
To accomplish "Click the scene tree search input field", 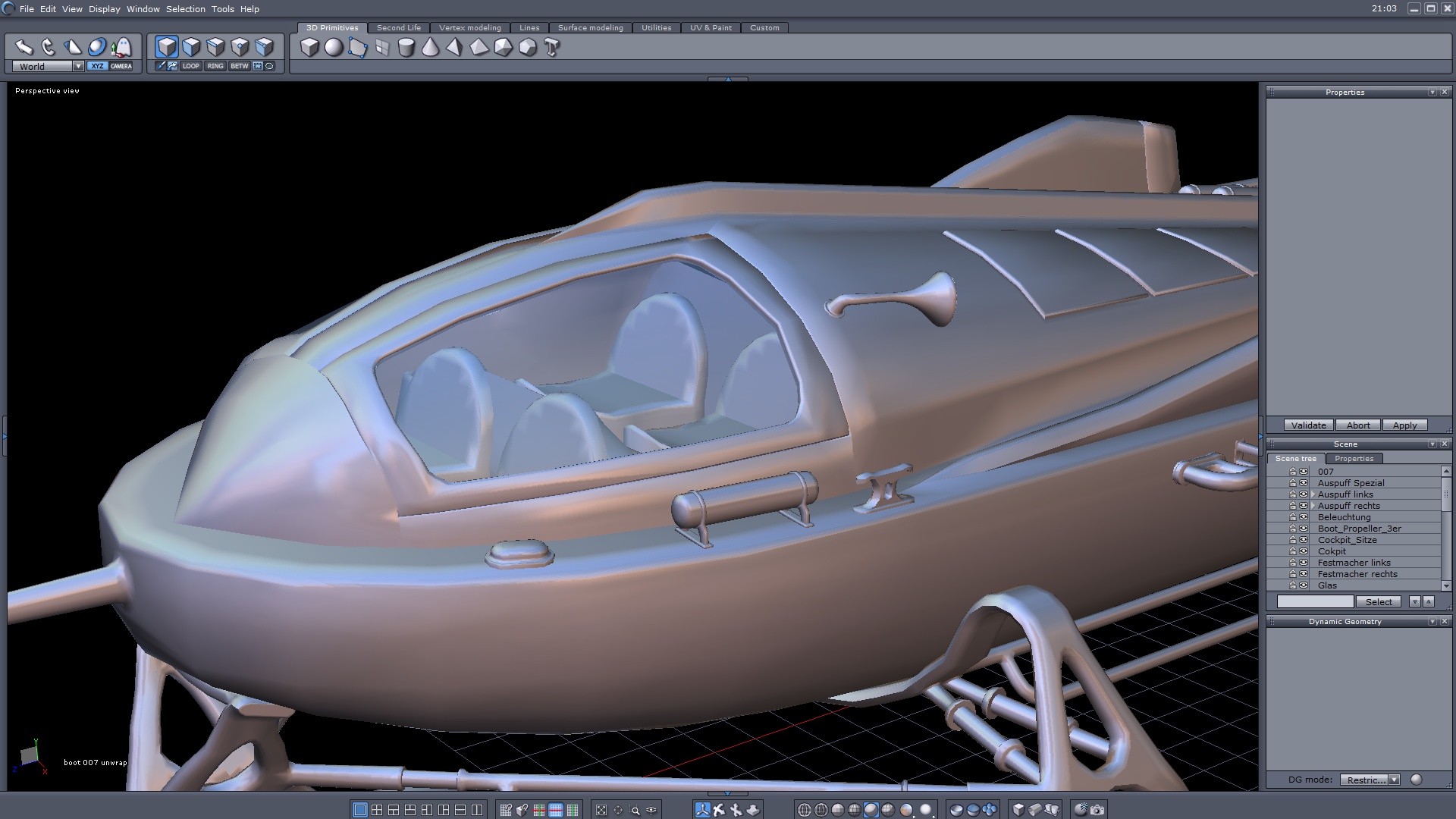I will [1315, 601].
